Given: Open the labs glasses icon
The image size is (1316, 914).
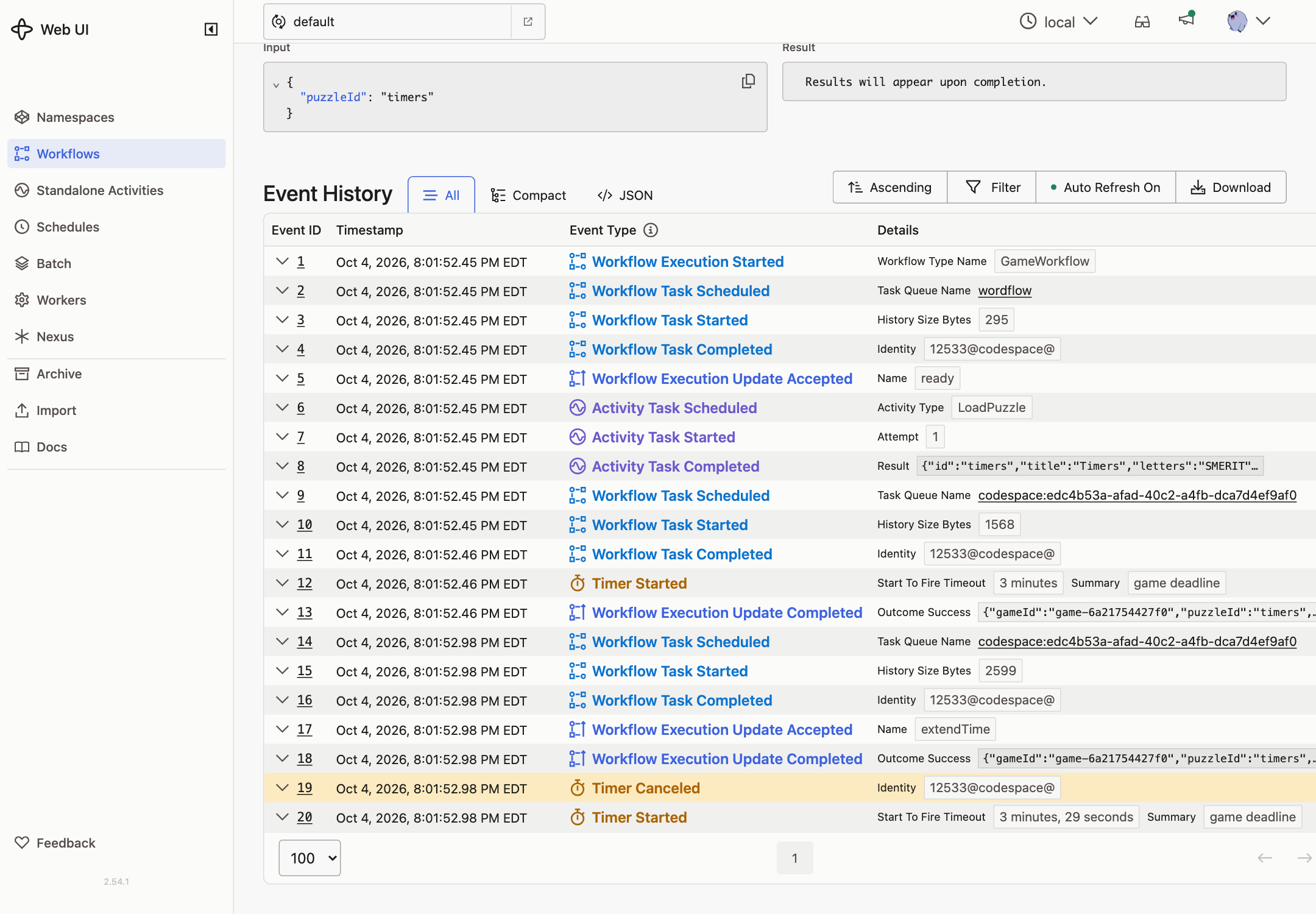Looking at the screenshot, I should click(x=1142, y=22).
